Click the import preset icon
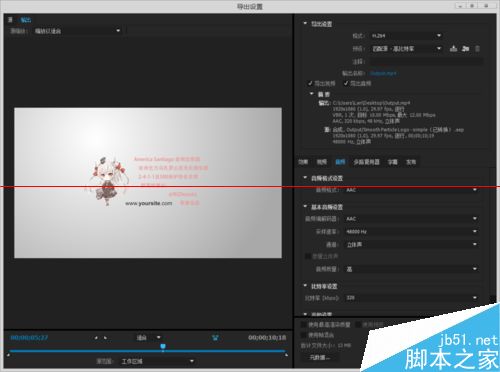500x372 pixels. point(466,49)
